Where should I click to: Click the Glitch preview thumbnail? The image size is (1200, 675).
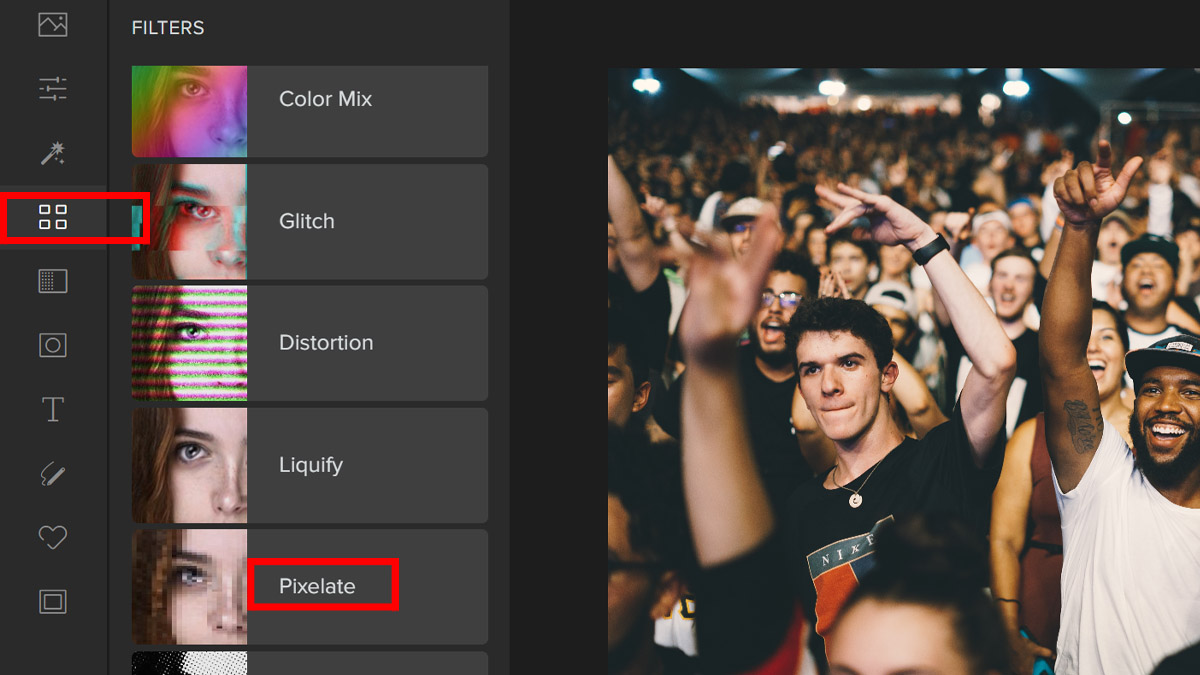tap(189, 221)
